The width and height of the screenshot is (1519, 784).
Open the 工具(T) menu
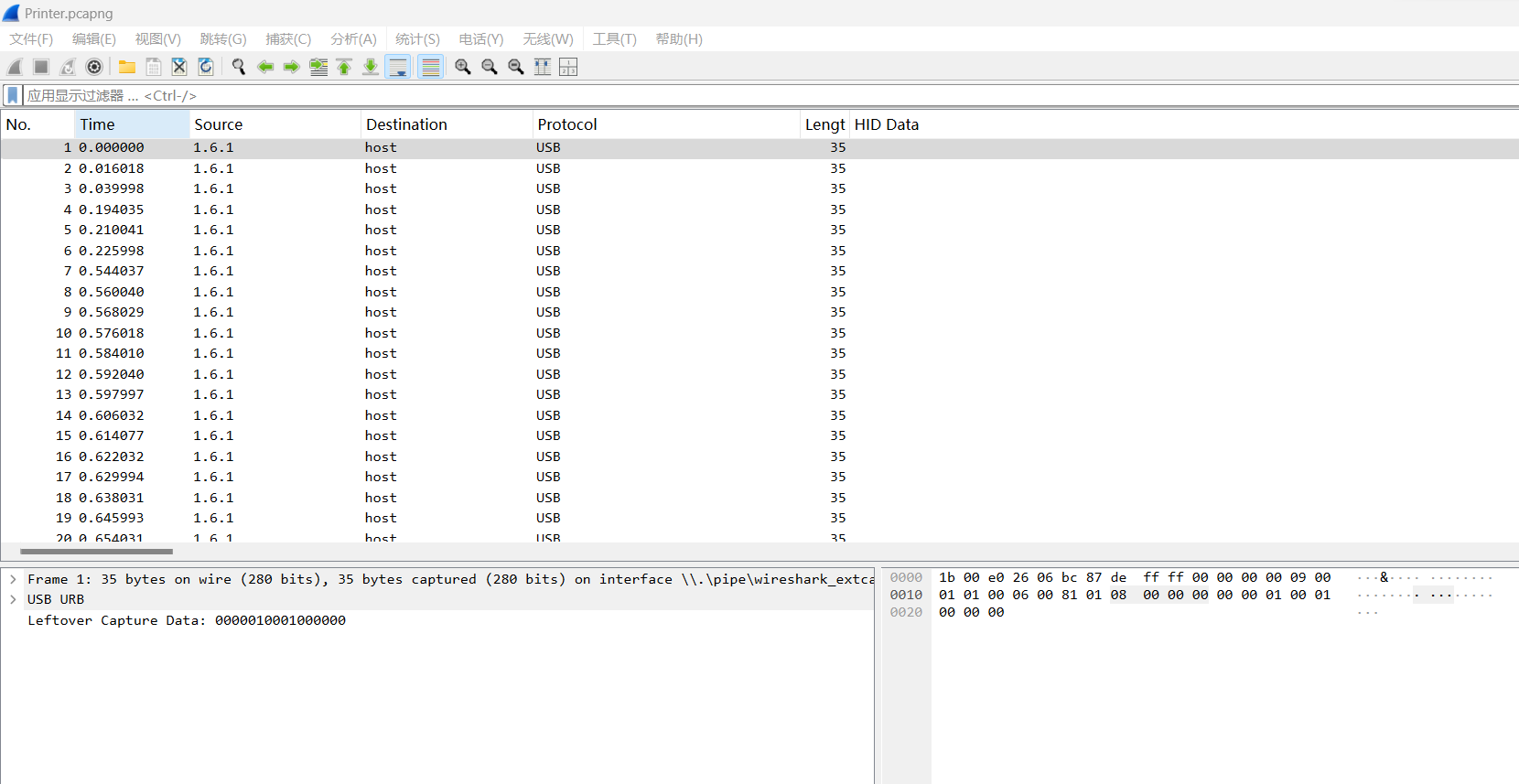pos(614,39)
